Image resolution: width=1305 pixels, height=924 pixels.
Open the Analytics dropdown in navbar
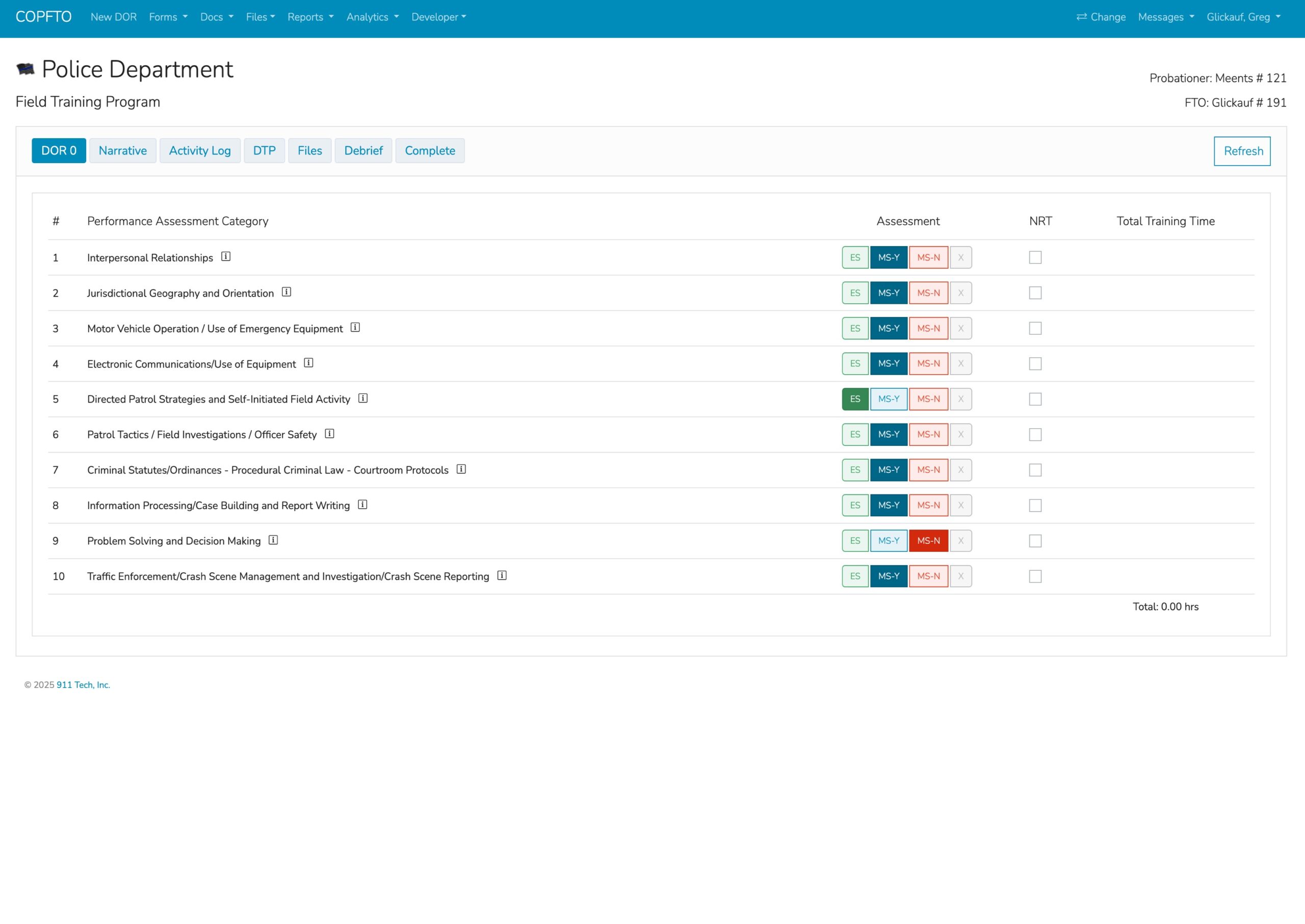[372, 17]
